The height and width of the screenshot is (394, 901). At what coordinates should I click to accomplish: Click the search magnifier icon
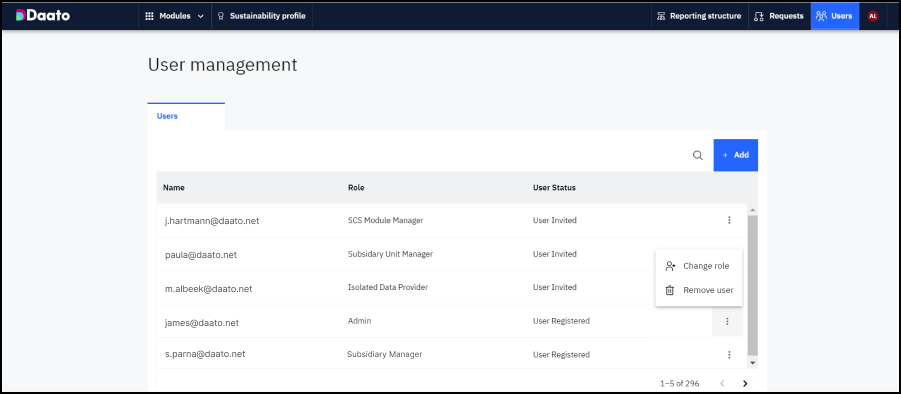[x=698, y=155]
